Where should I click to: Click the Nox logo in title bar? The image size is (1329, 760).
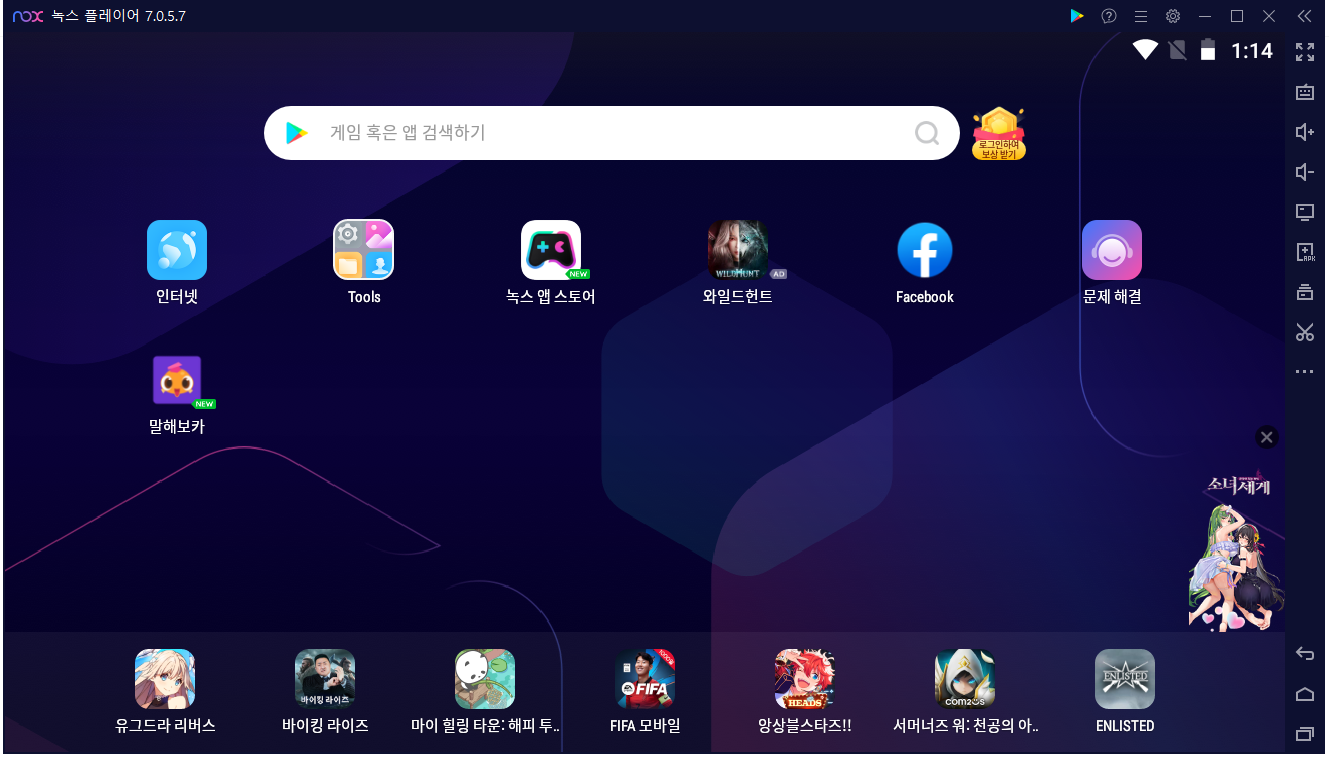click(28, 16)
